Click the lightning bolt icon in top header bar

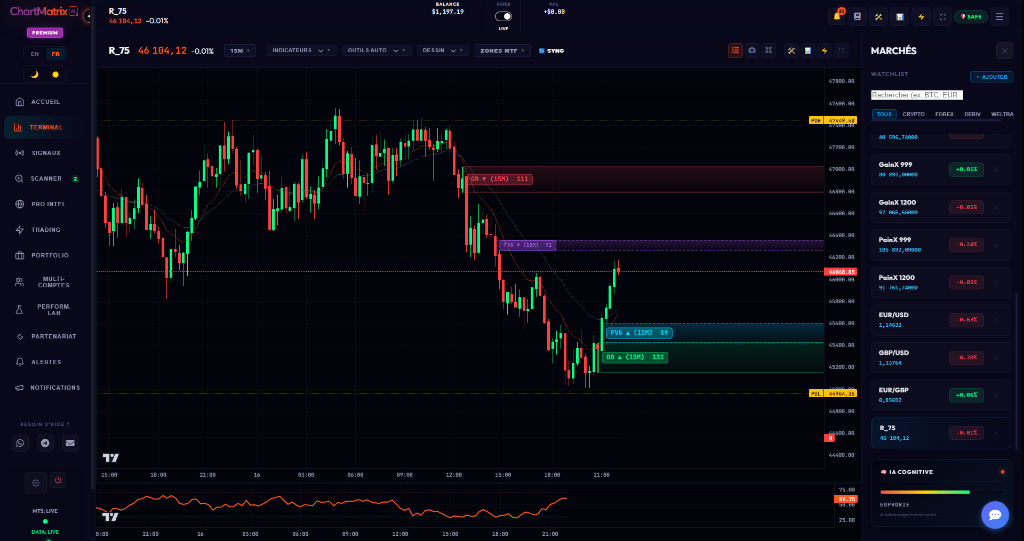point(921,16)
